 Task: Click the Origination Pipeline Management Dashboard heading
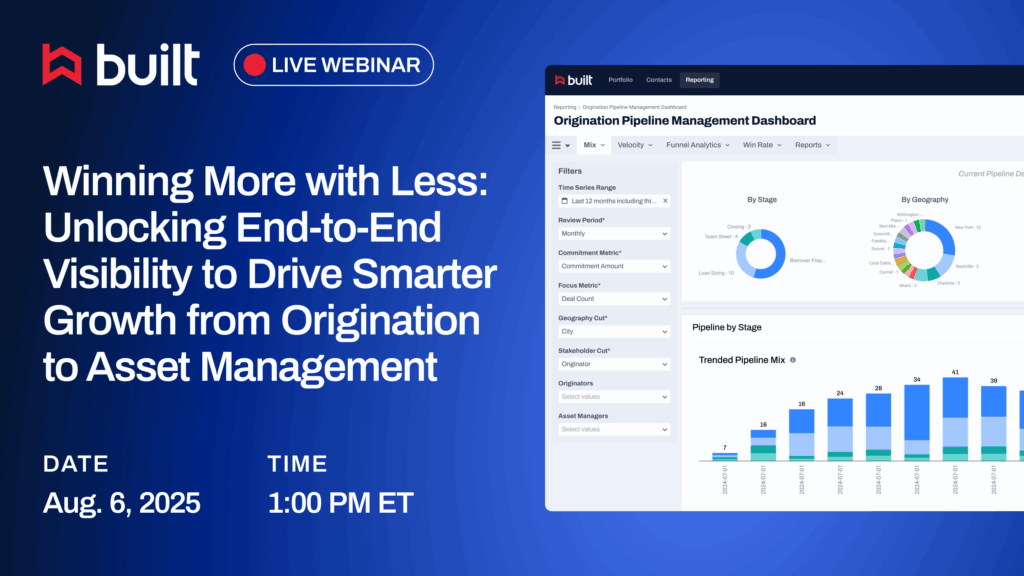pos(685,121)
